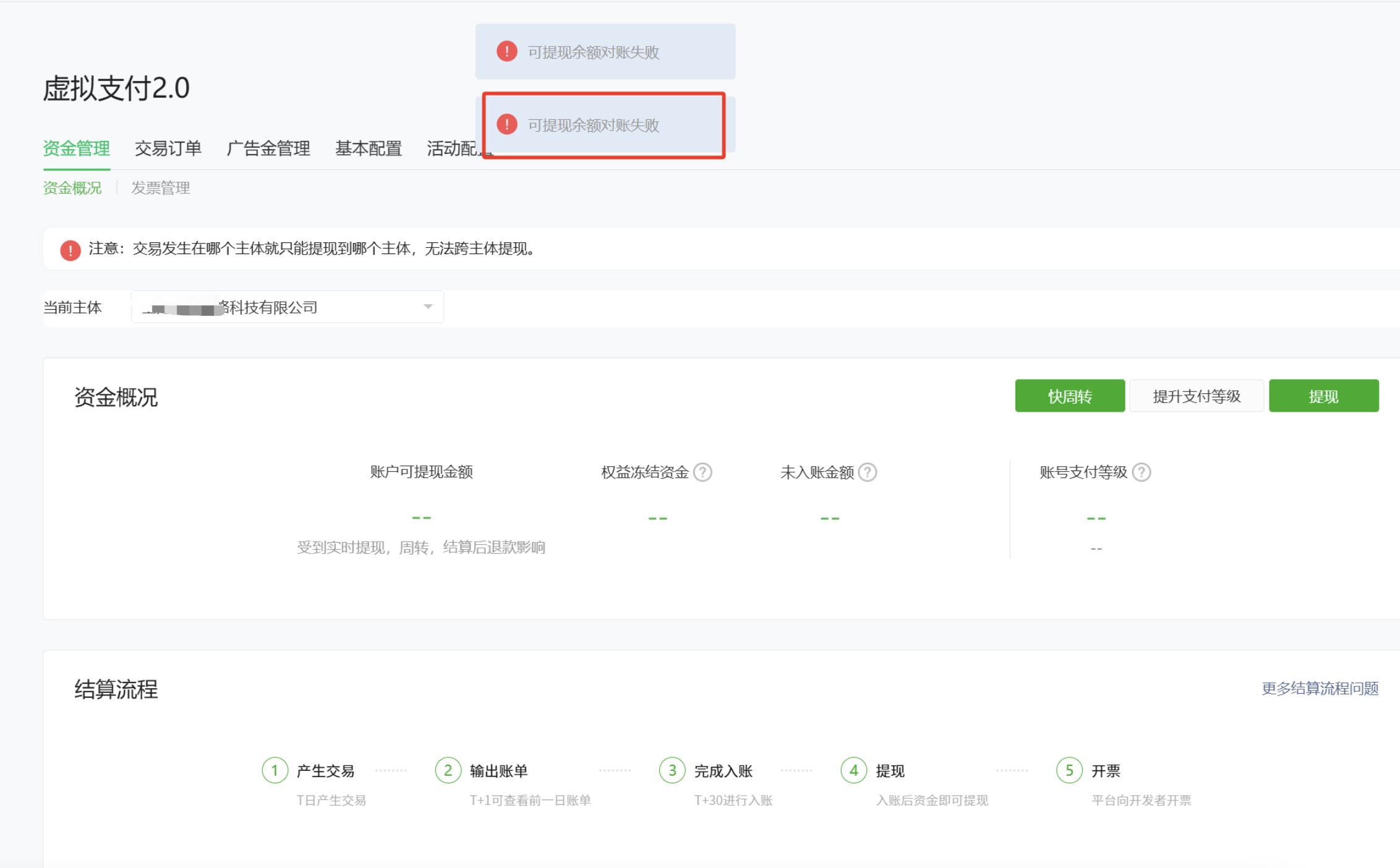Click step 1 circle 产生交易
Image resolution: width=1400 pixels, height=868 pixels.
coord(275,770)
